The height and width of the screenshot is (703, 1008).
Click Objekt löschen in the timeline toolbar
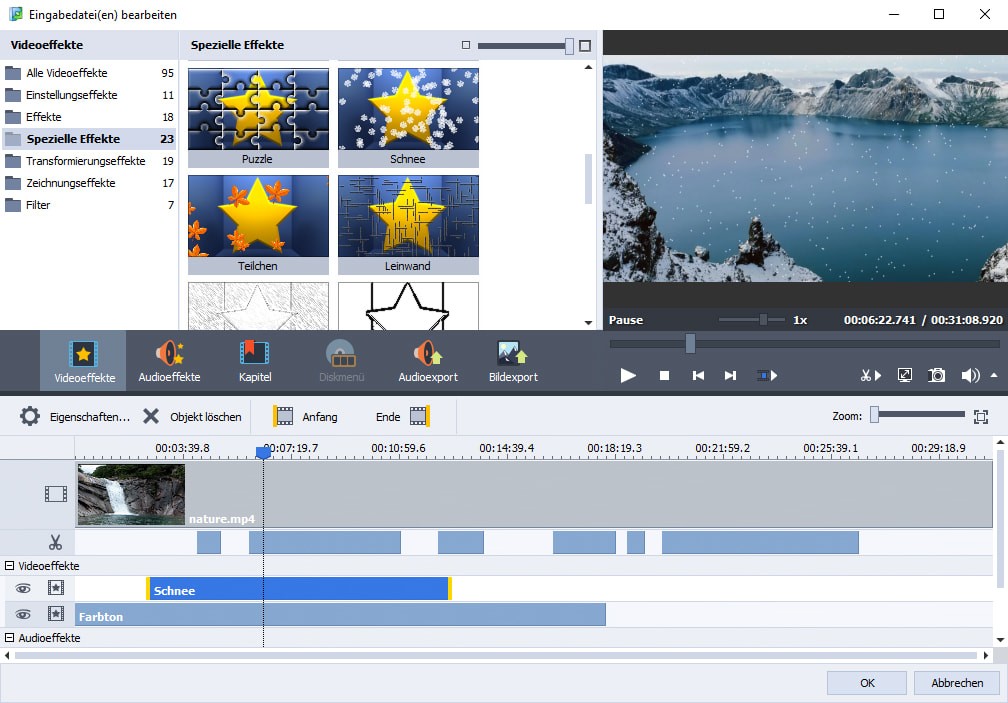click(192, 417)
